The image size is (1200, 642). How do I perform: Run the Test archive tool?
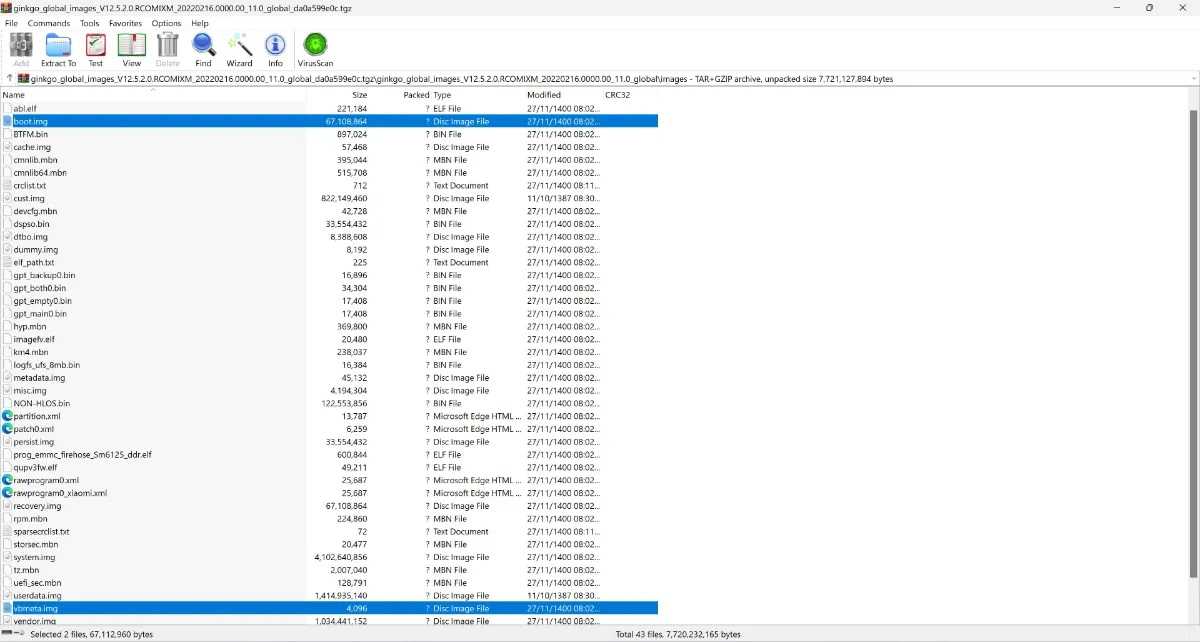point(96,49)
